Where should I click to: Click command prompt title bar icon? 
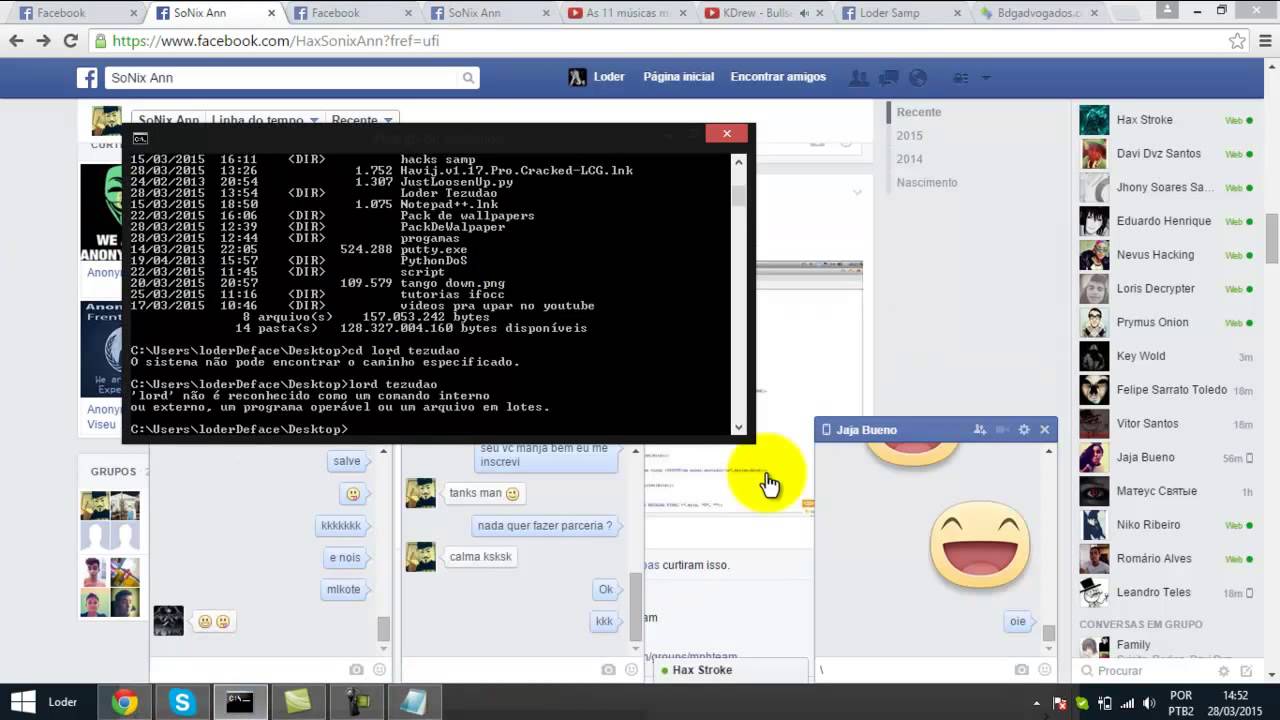click(140, 139)
